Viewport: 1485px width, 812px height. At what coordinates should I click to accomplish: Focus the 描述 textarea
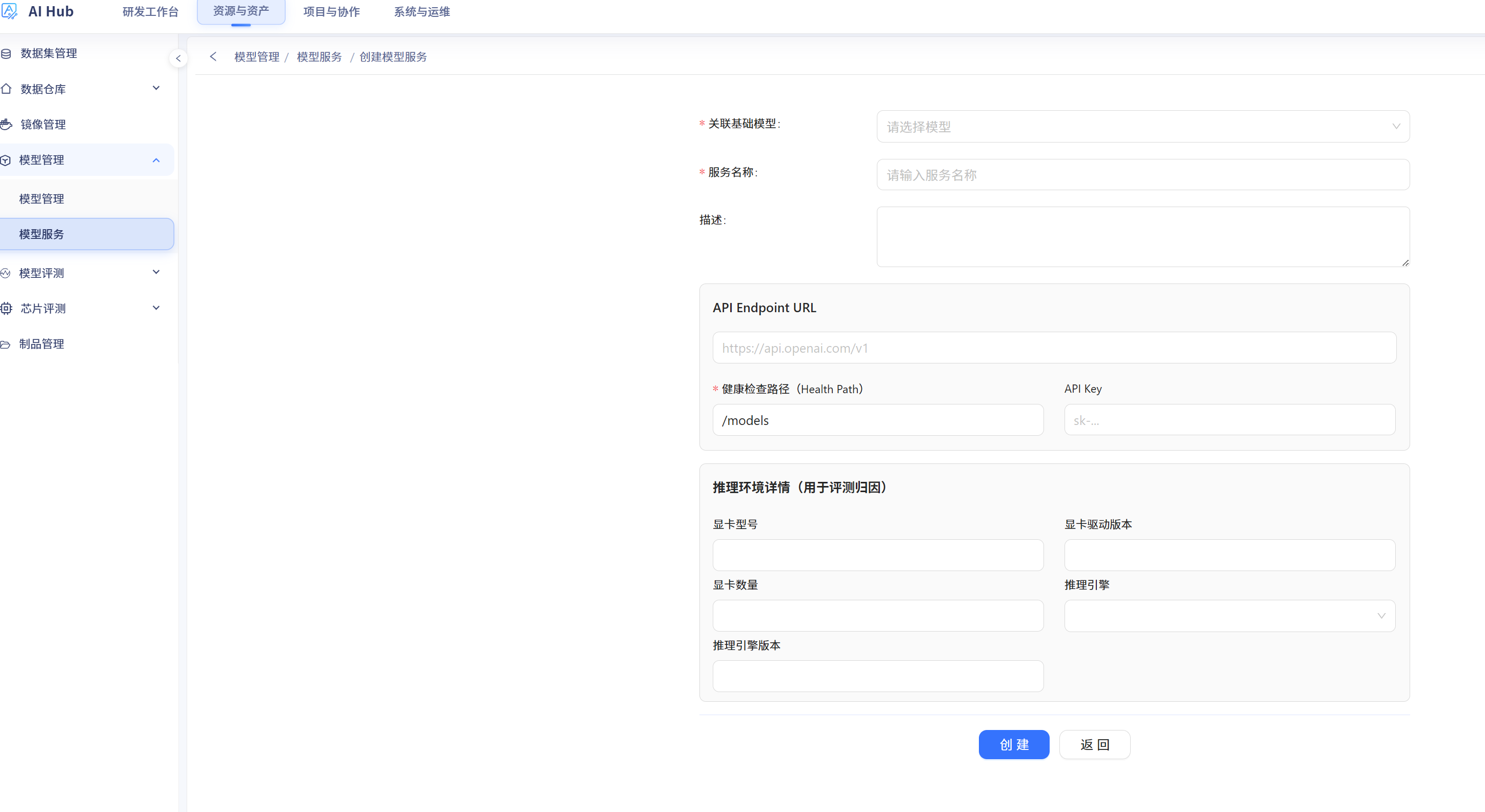(x=1142, y=237)
